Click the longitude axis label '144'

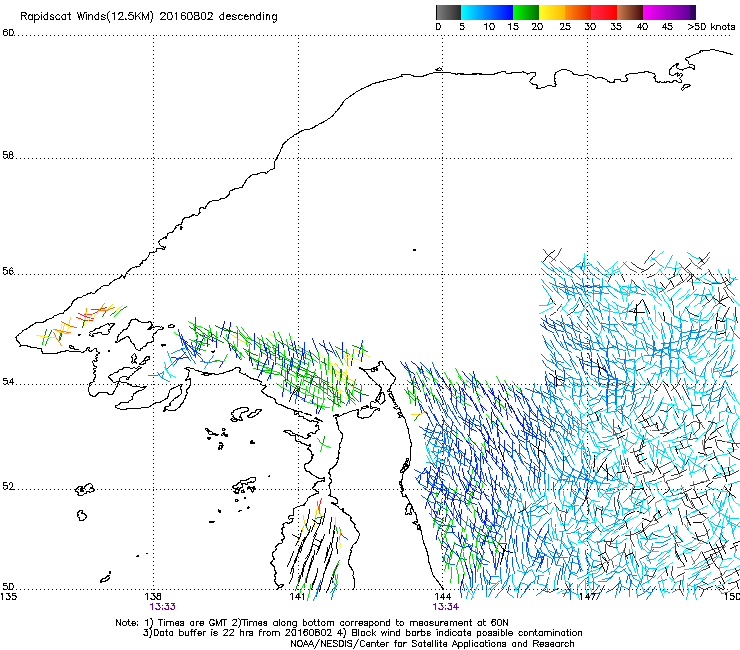tap(442, 596)
